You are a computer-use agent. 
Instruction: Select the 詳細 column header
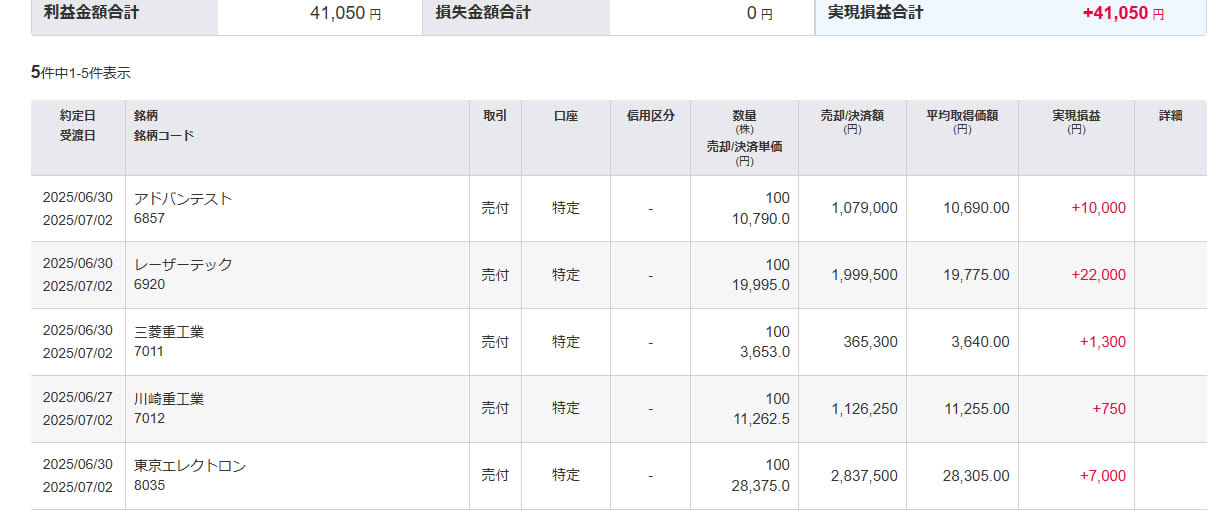1171,116
